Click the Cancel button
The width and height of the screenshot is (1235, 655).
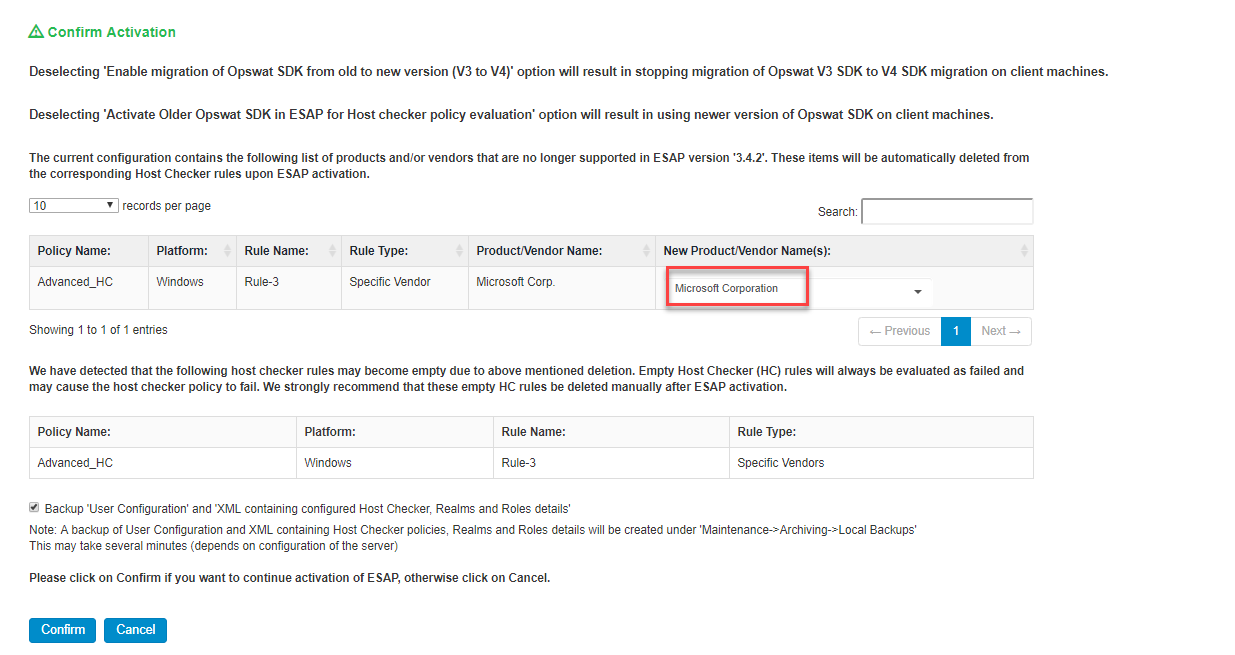135,630
